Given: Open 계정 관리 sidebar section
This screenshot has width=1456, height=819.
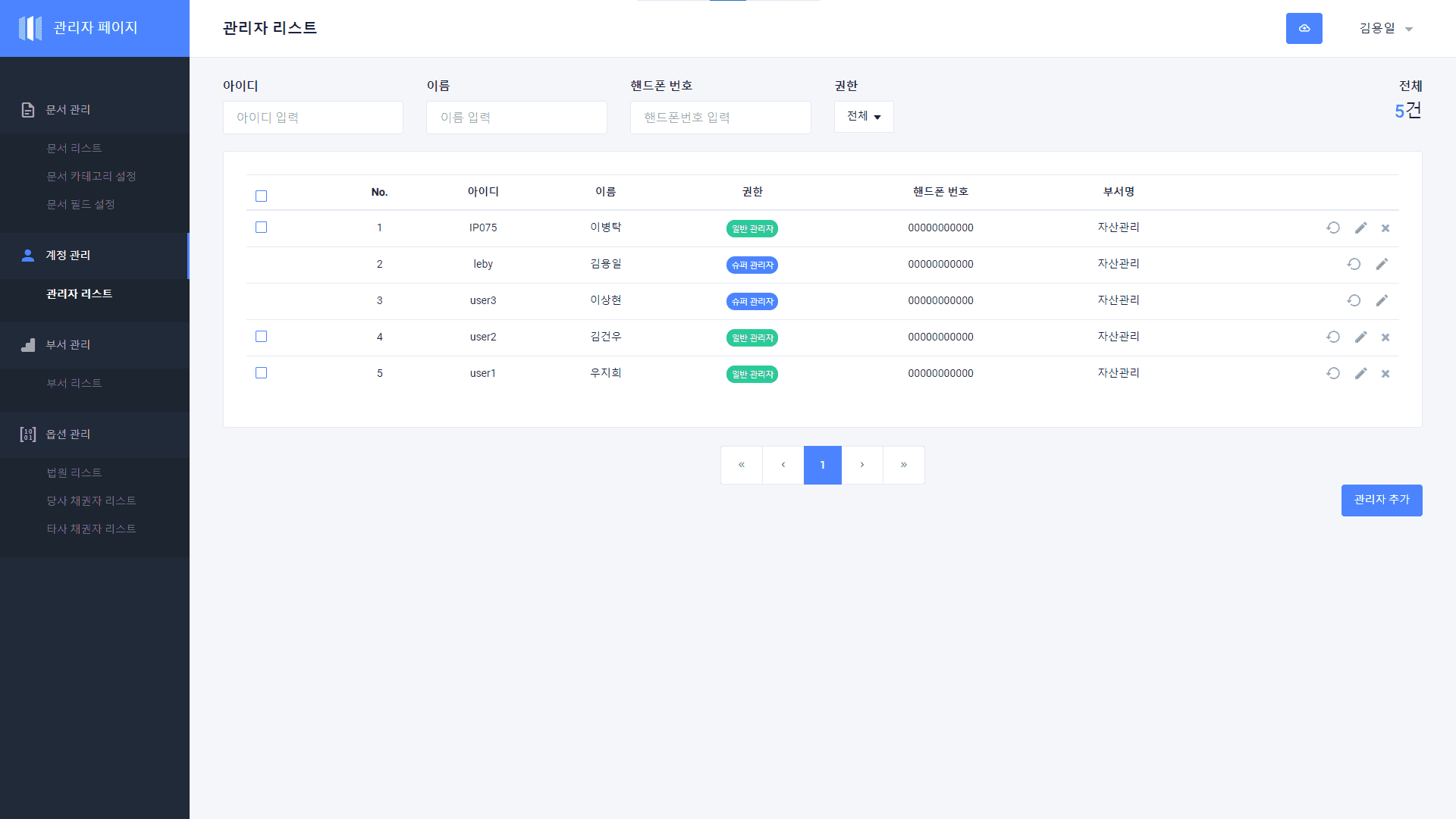Looking at the screenshot, I should point(95,256).
